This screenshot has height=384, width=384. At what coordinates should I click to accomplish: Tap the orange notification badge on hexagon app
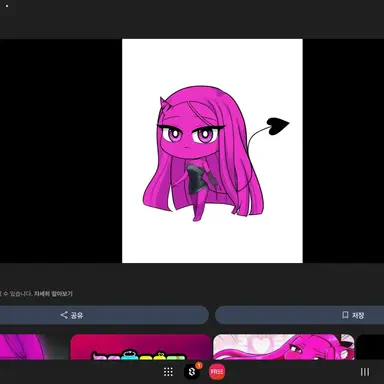point(199,366)
